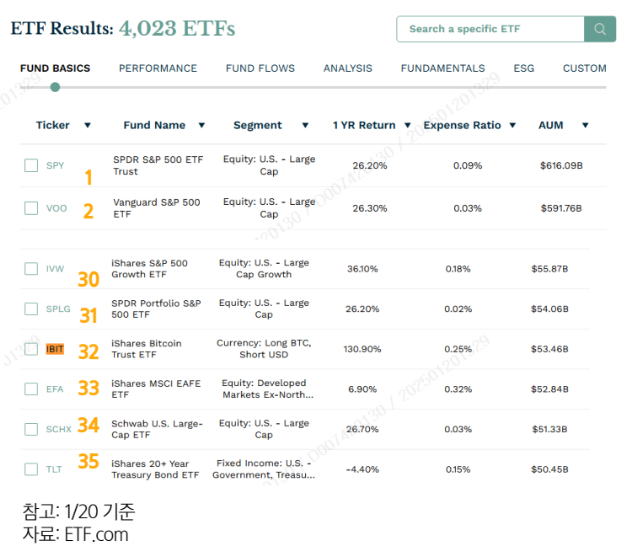Image resolution: width=624 pixels, height=545 pixels.
Task: Click the tab indicator slider dot
Action: click(x=55, y=87)
